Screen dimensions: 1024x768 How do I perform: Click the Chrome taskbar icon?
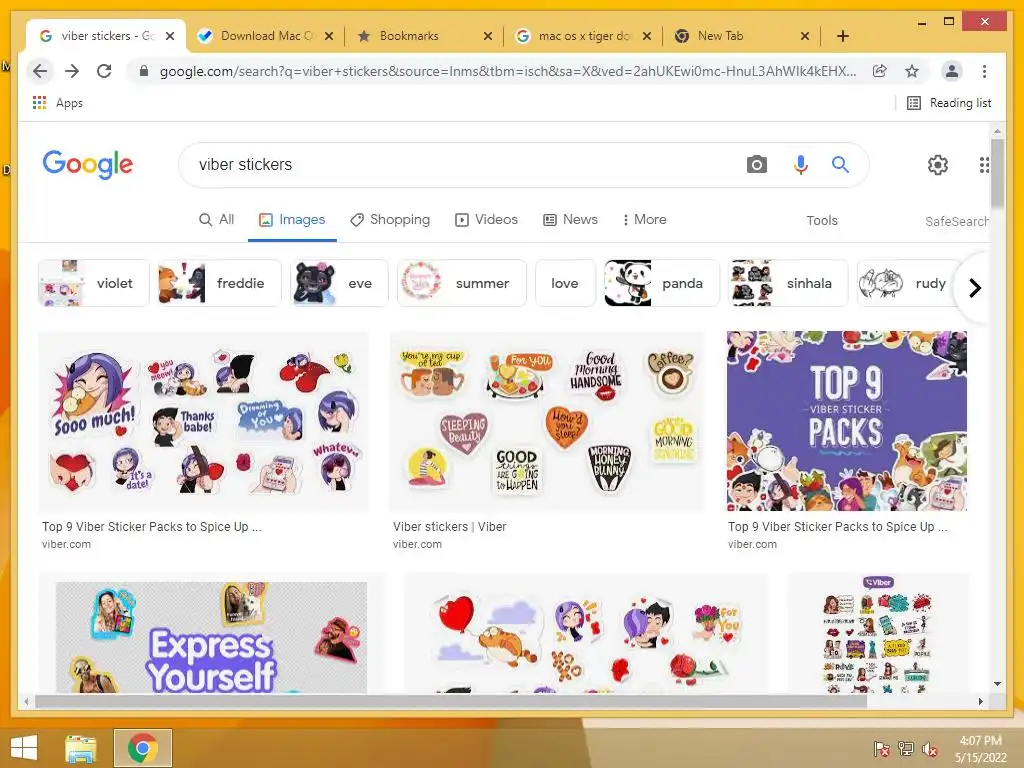pos(142,748)
